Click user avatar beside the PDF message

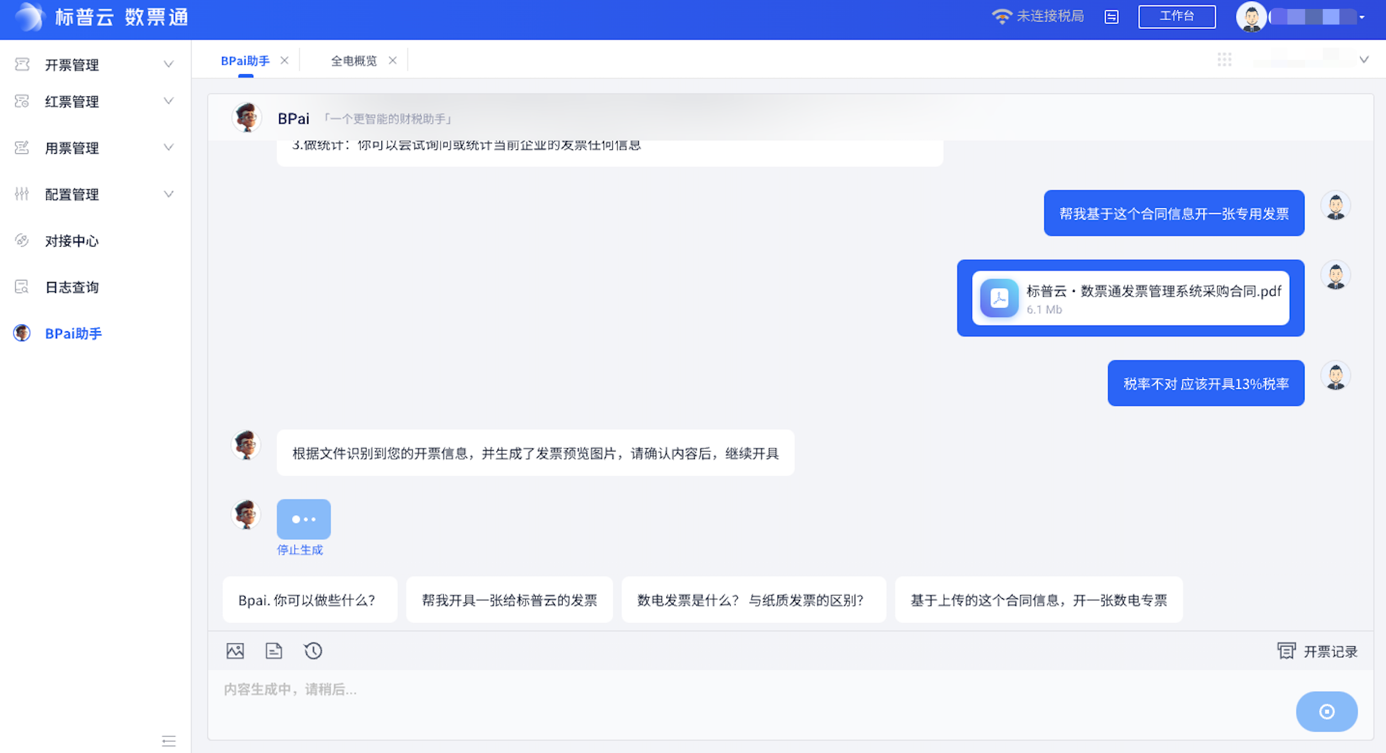pyautogui.click(x=1335, y=275)
